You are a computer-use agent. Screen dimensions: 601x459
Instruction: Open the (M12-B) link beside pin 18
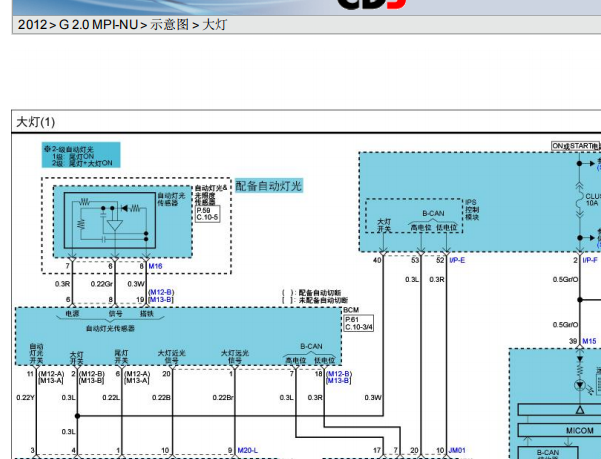339,374
